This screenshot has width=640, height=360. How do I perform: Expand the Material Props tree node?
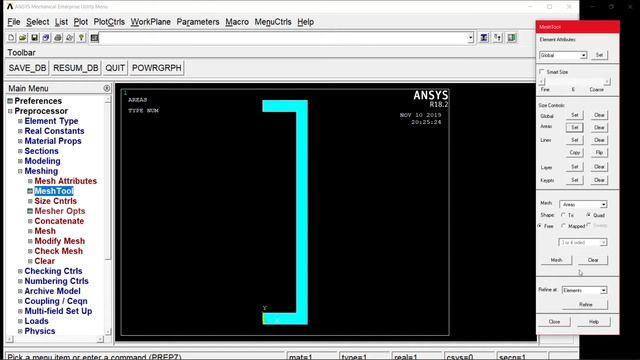20,141
